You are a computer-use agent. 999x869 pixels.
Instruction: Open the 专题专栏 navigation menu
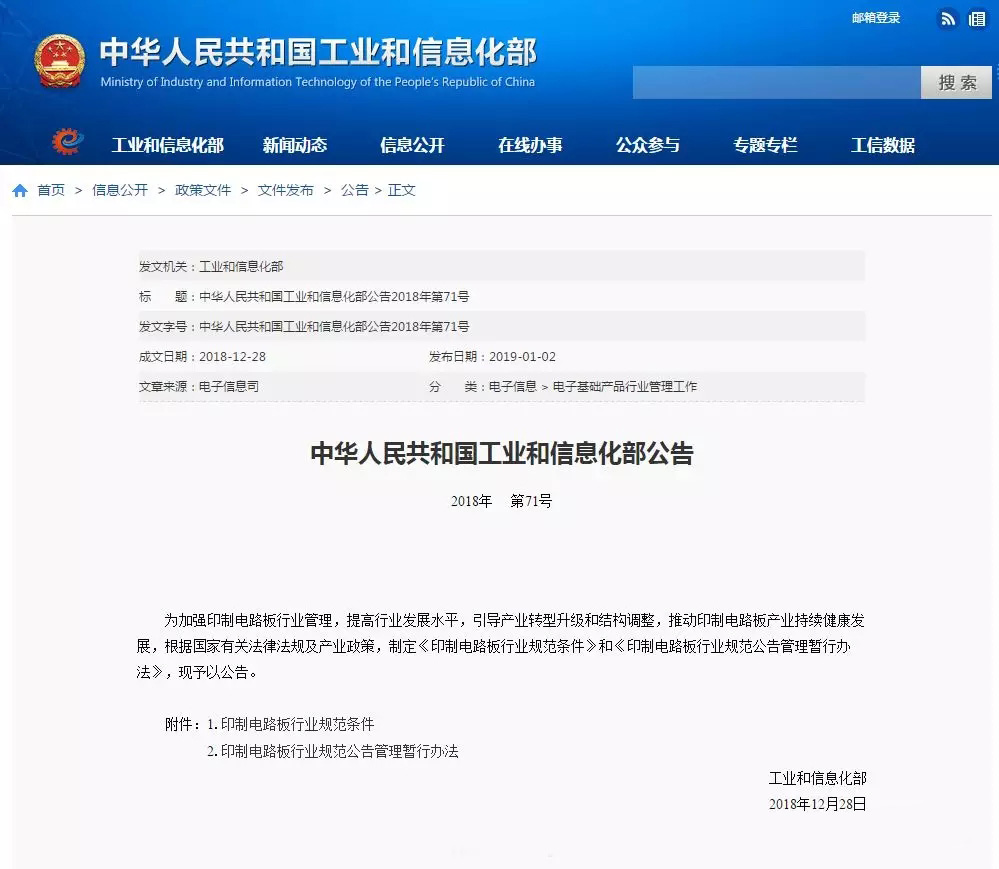click(x=765, y=144)
